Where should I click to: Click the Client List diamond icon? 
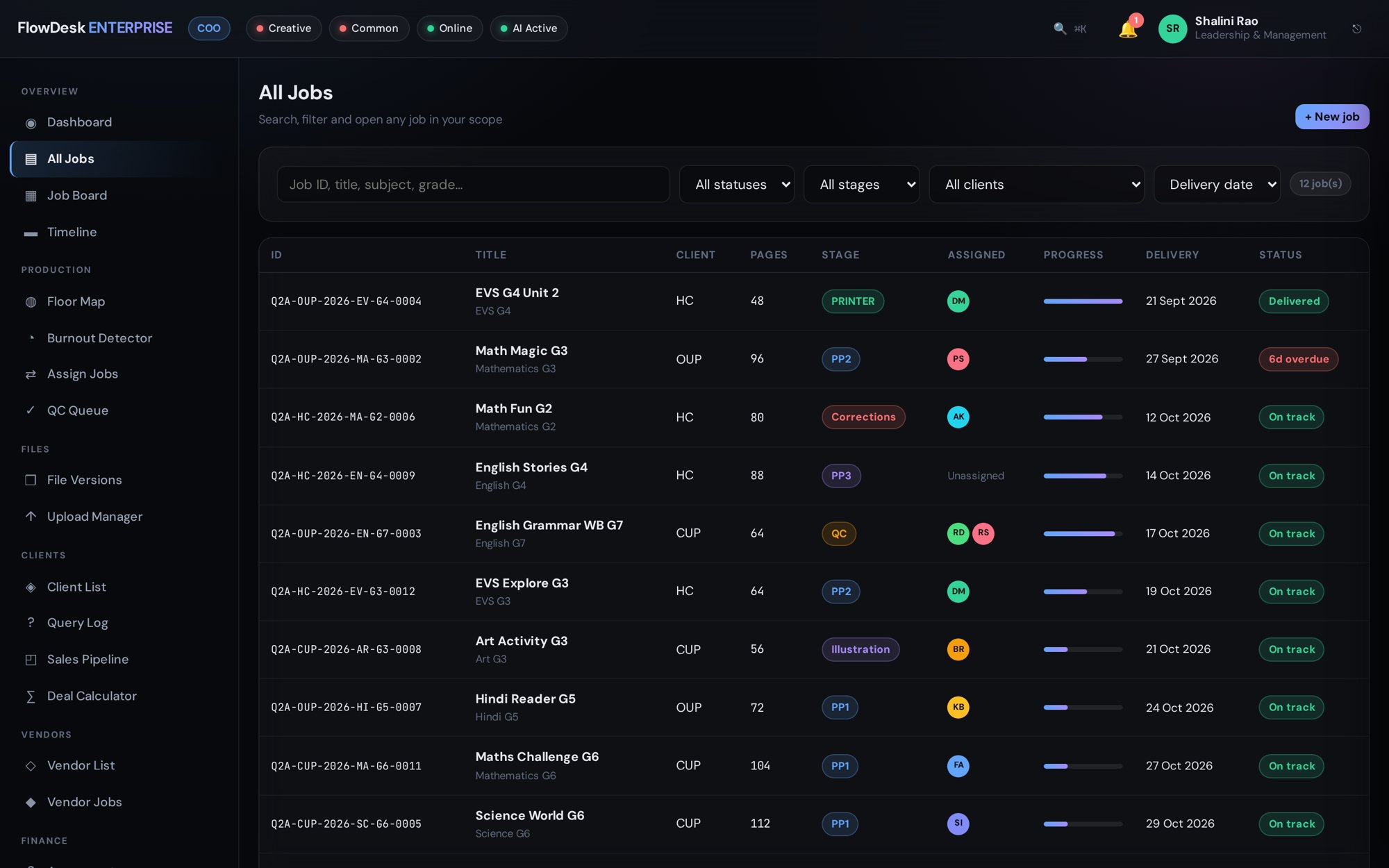31,587
